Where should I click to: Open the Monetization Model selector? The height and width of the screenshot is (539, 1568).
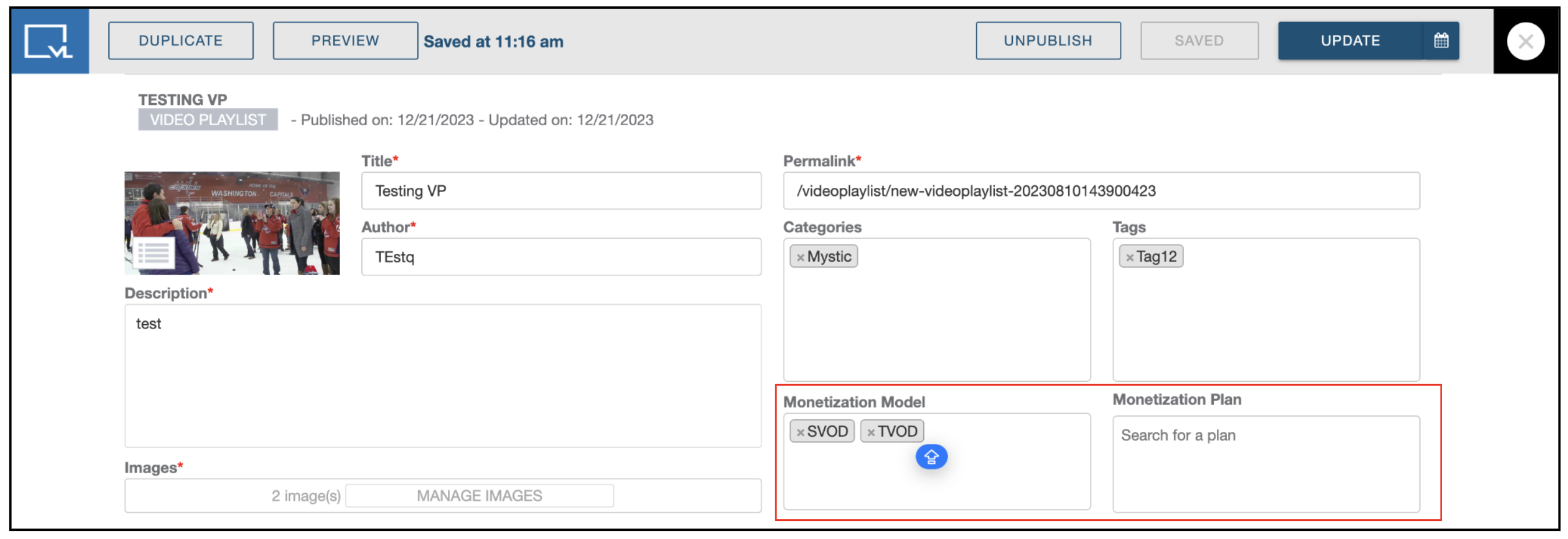point(936,462)
